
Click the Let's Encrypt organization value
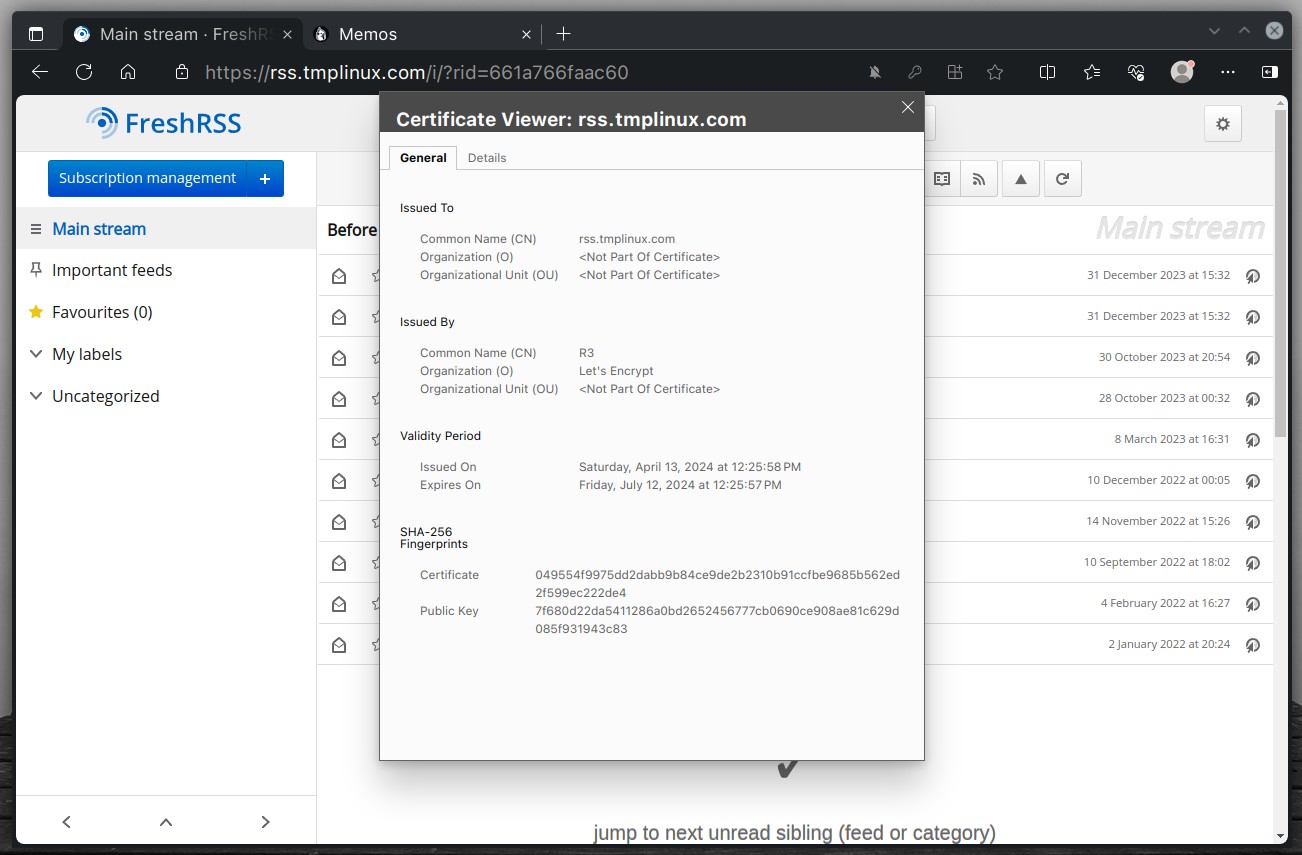pyautogui.click(x=616, y=371)
